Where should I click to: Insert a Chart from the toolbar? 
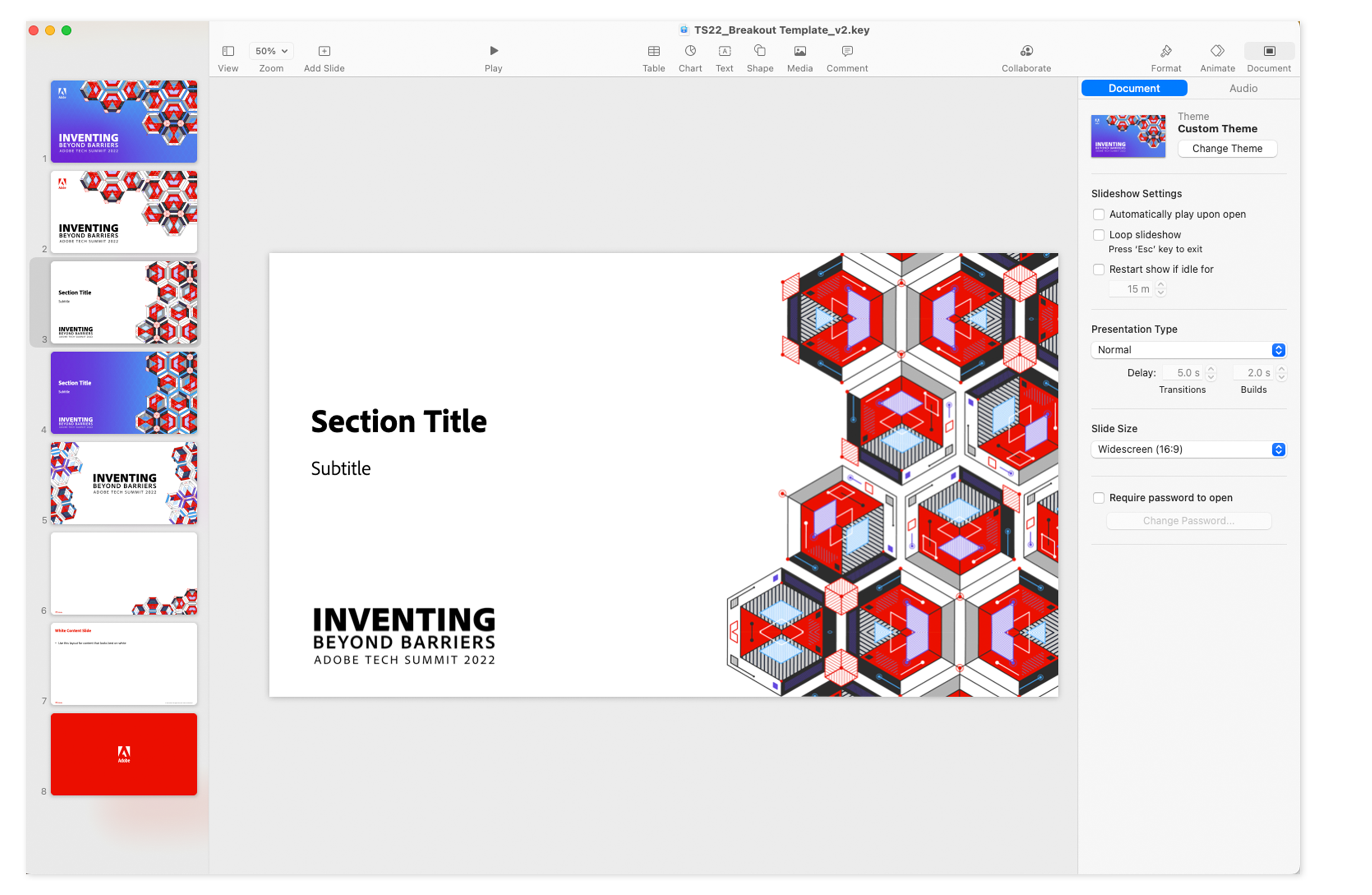point(690,51)
